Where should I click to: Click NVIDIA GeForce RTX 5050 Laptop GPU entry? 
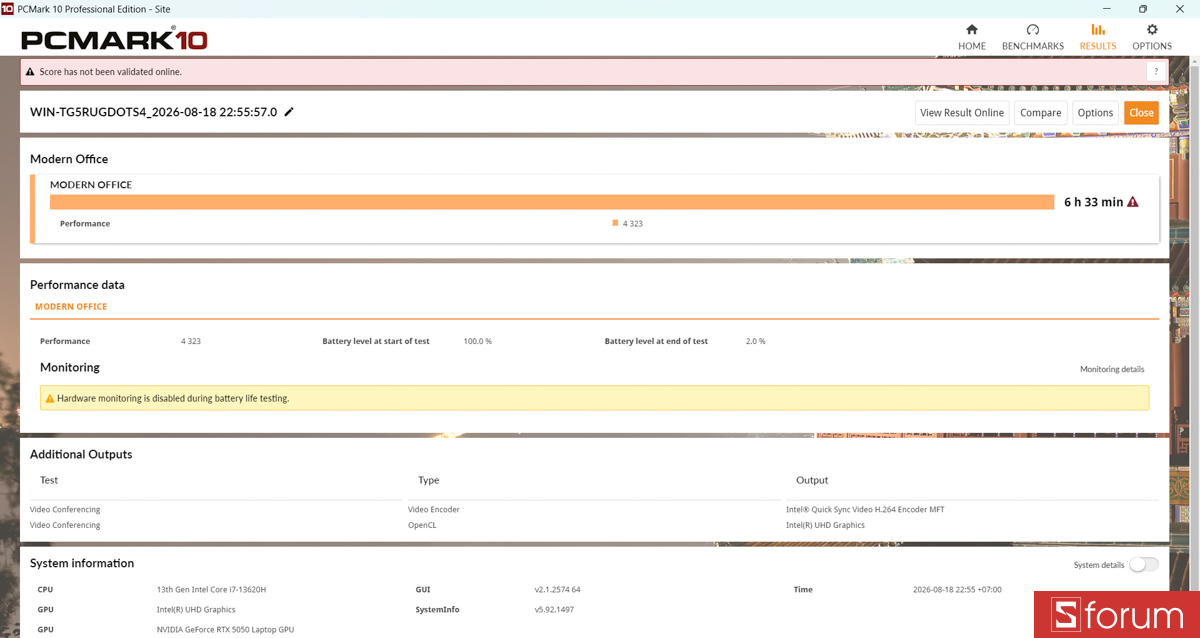coord(225,629)
